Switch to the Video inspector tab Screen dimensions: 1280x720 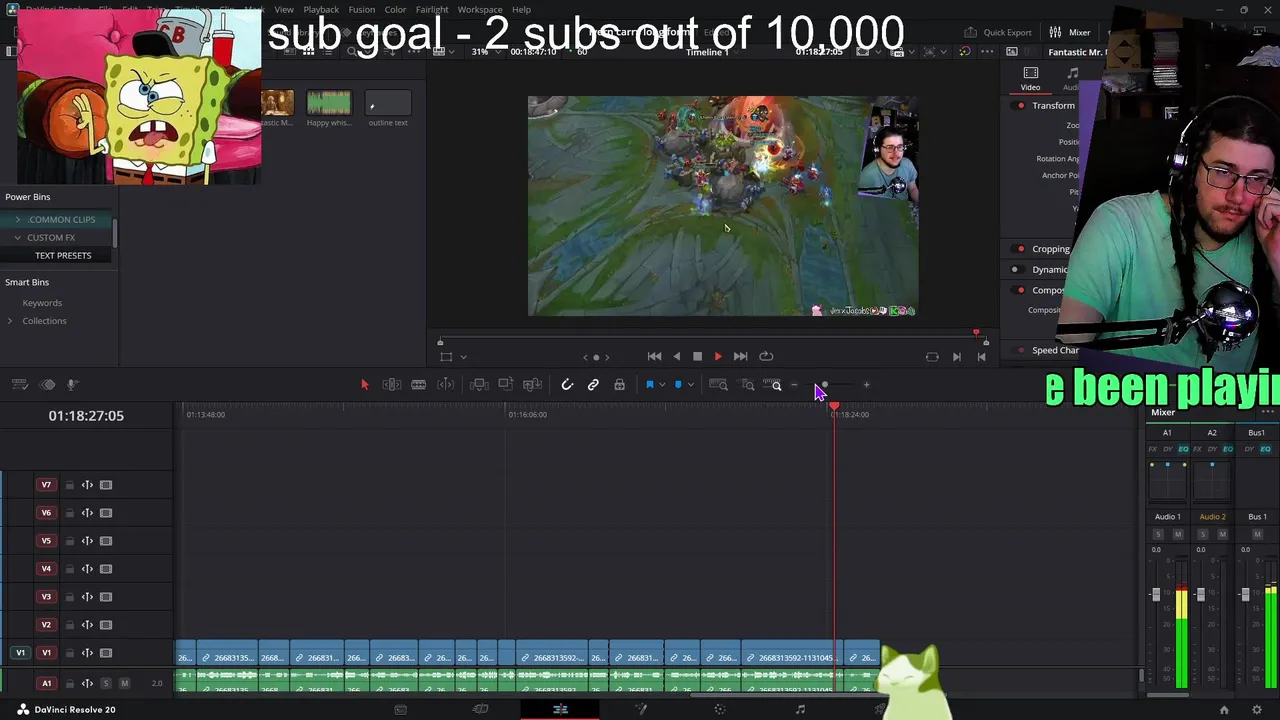coord(1030,79)
